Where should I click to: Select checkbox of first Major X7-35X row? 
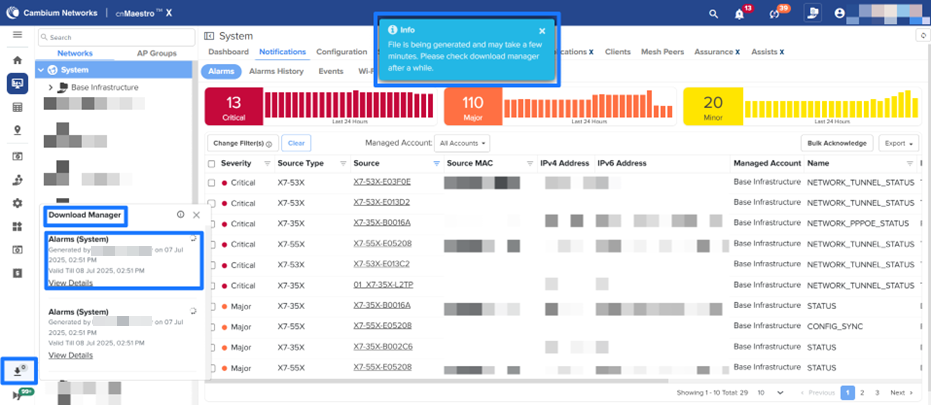pos(211,306)
